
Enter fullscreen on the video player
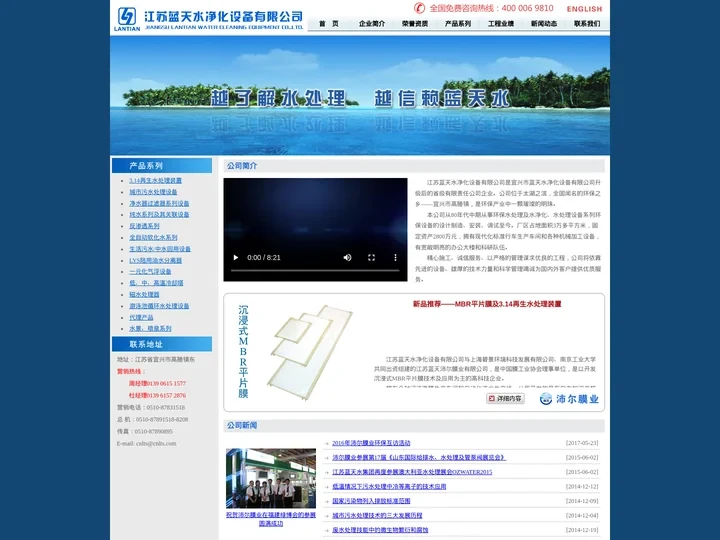point(371,258)
